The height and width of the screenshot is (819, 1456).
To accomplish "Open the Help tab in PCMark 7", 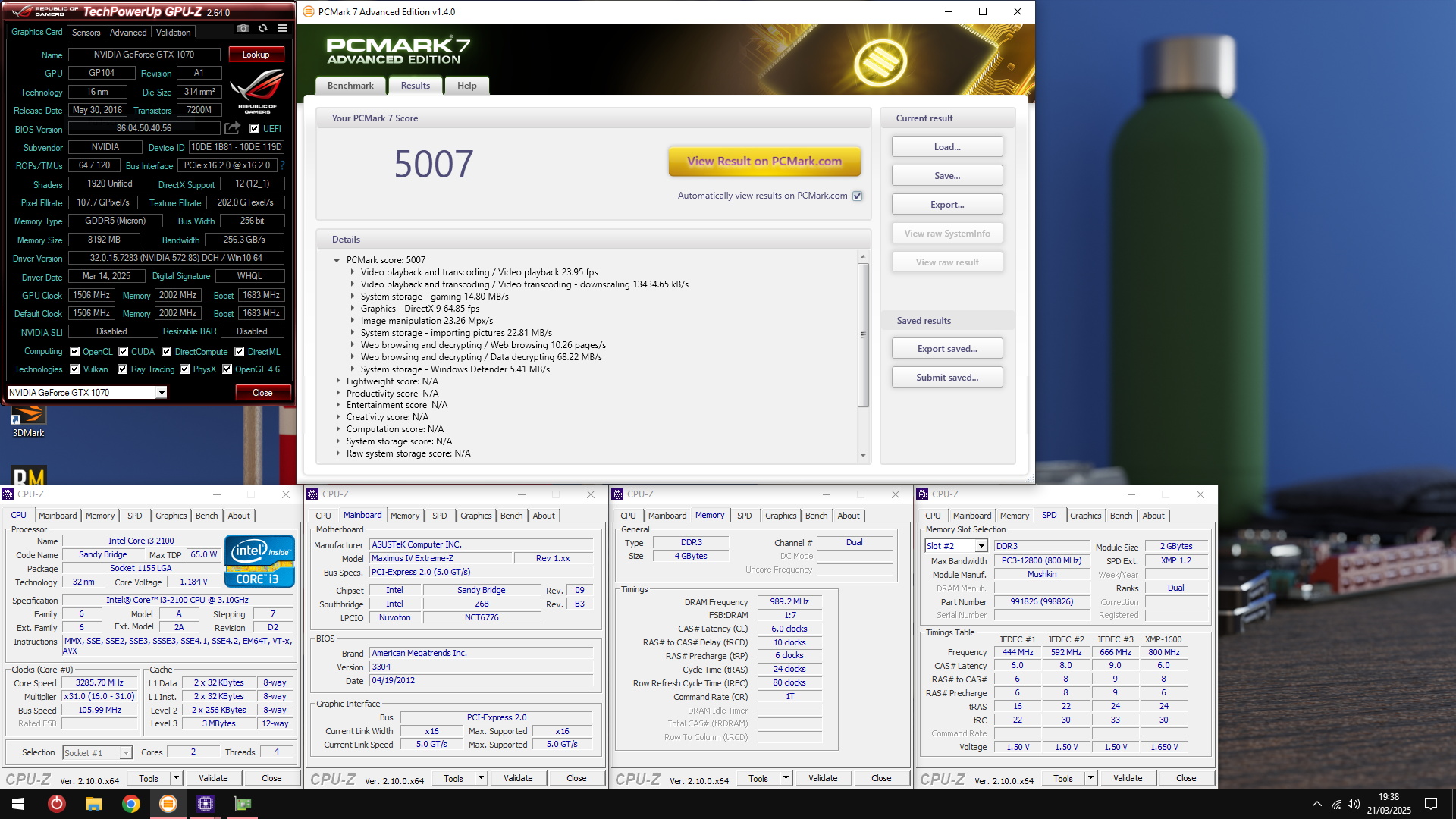I will (467, 86).
